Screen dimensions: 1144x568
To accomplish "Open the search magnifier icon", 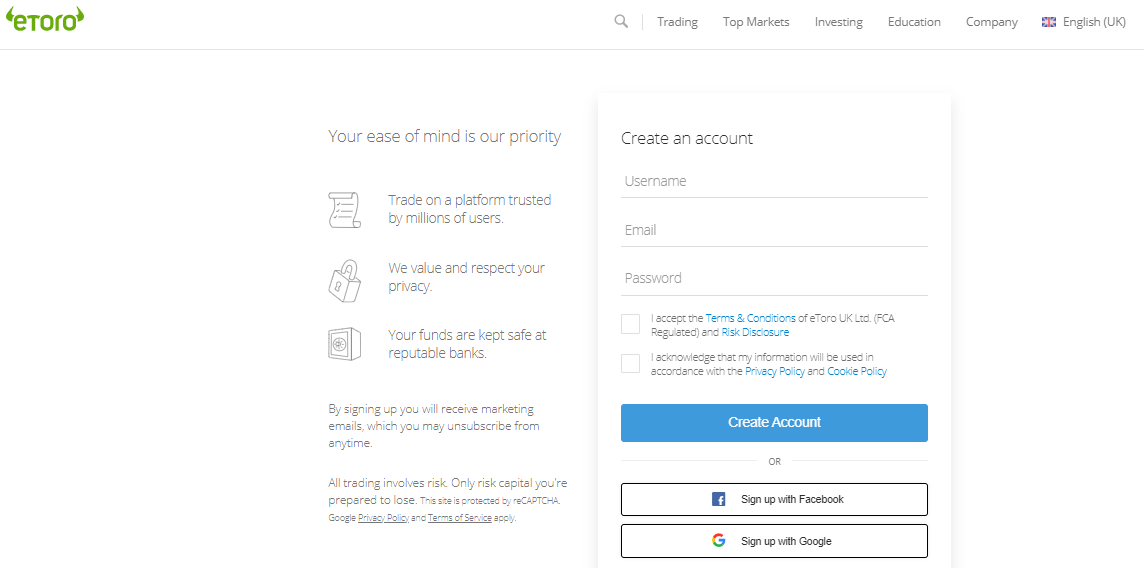I will coord(621,21).
